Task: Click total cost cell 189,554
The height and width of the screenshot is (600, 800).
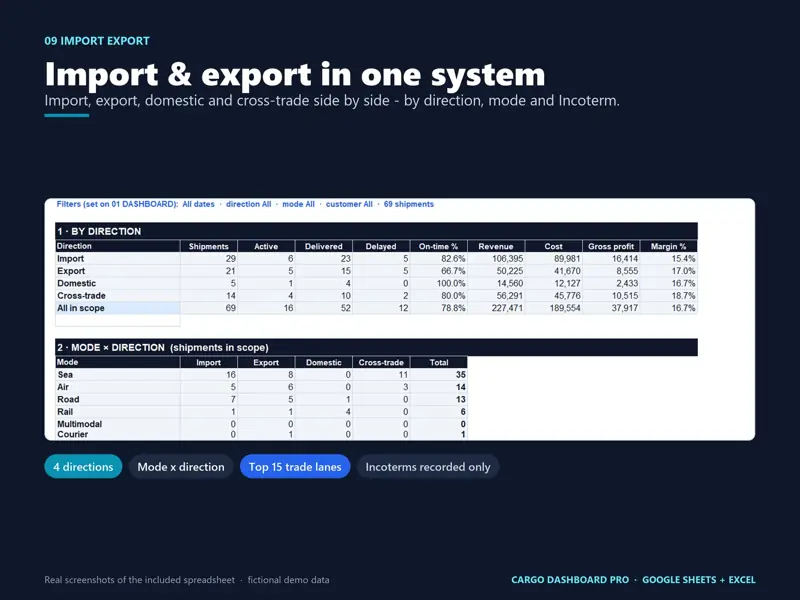Action: [x=553, y=308]
